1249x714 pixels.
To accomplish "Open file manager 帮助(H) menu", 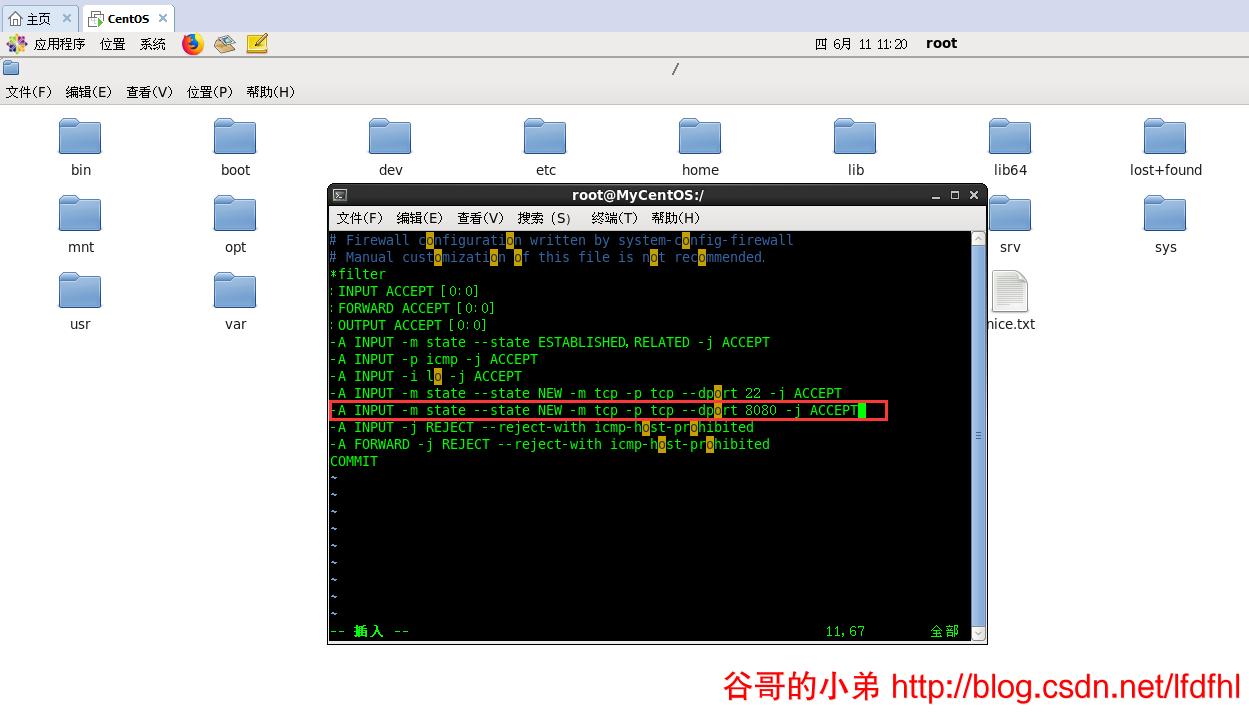I will tap(271, 92).
